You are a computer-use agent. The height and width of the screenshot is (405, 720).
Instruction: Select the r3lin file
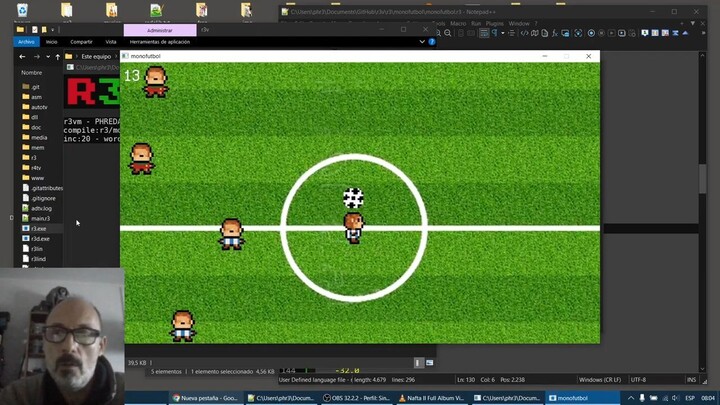[x=33, y=248]
